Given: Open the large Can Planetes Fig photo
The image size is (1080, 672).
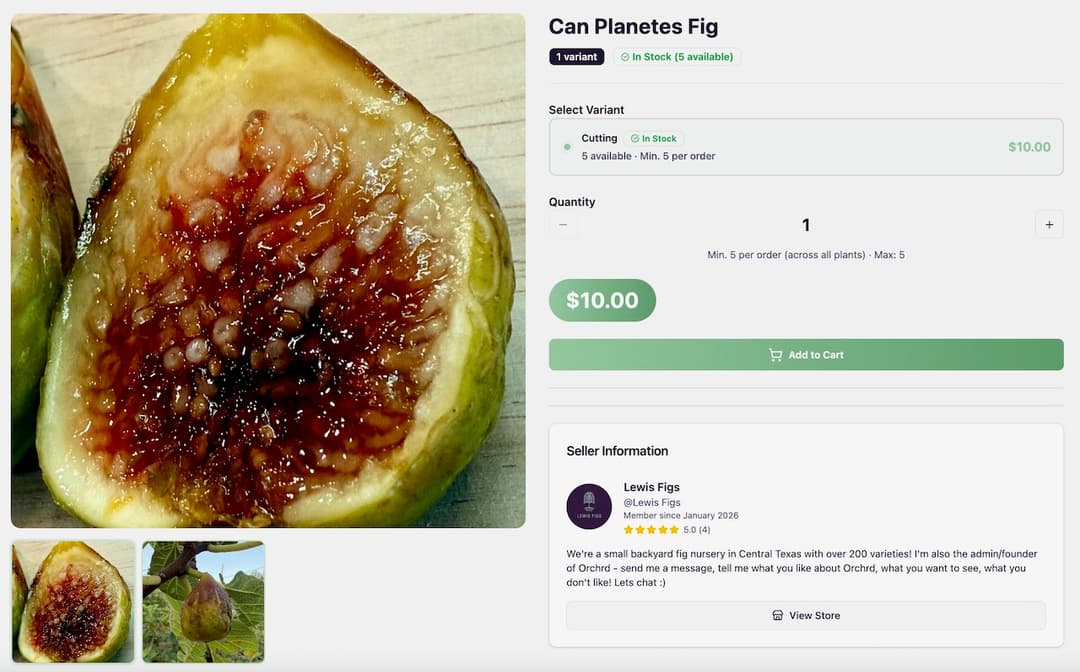Looking at the screenshot, I should pos(268,270).
